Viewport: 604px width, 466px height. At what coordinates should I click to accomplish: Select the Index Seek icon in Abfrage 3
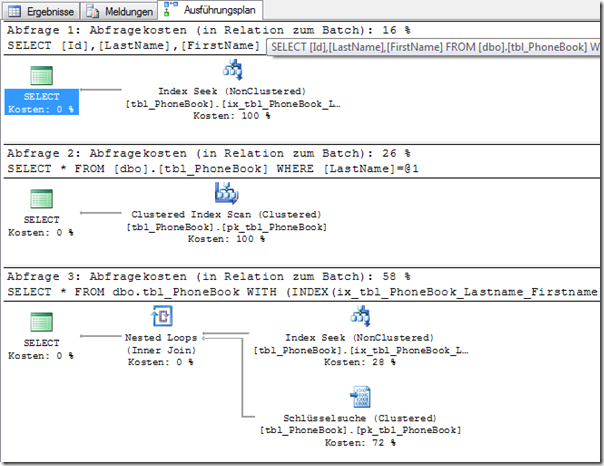click(x=361, y=316)
